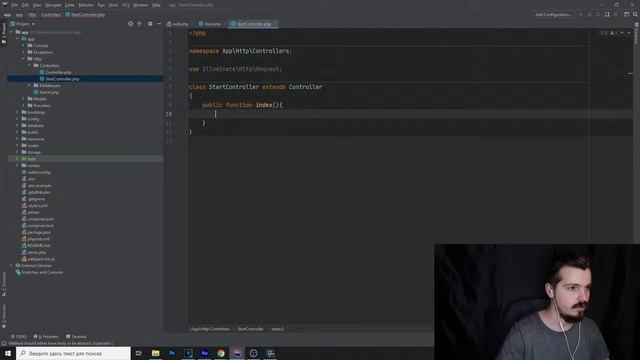Toggle the Terminal tool window

76,337
